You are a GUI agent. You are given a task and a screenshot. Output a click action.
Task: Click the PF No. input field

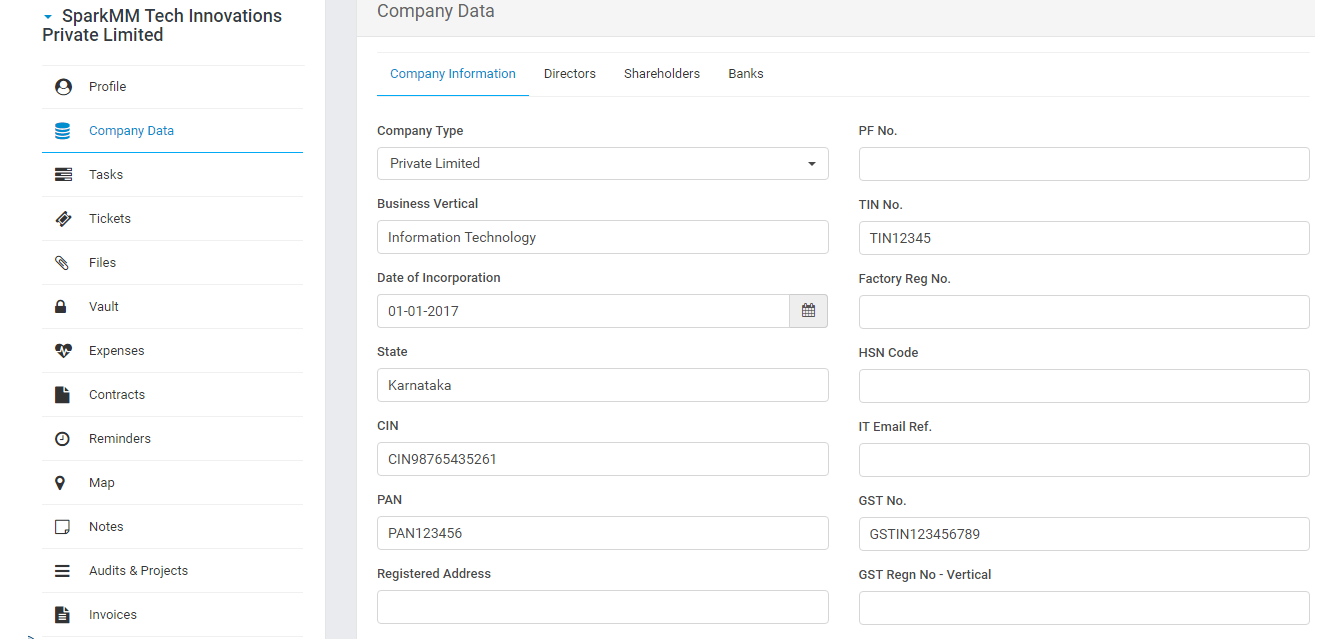[1084, 164]
